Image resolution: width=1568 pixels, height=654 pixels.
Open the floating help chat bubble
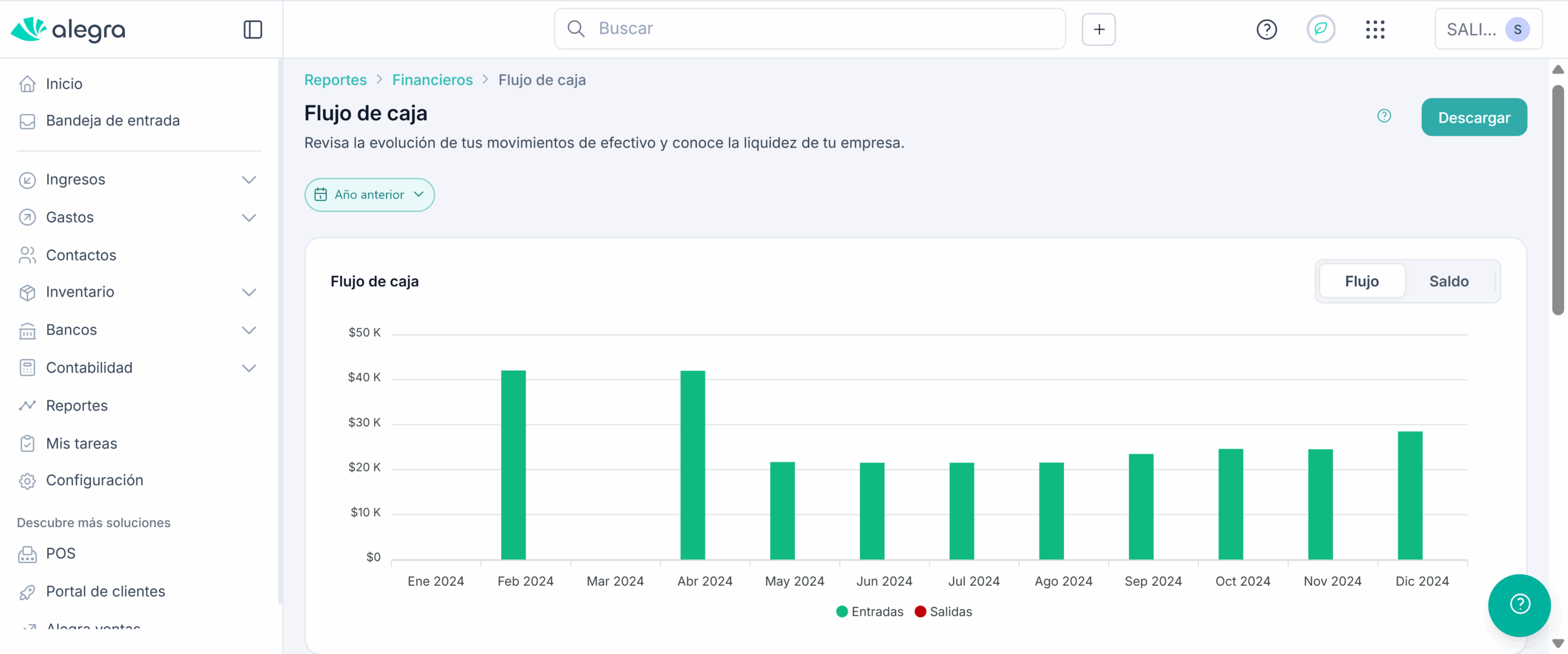click(x=1519, y=604)
